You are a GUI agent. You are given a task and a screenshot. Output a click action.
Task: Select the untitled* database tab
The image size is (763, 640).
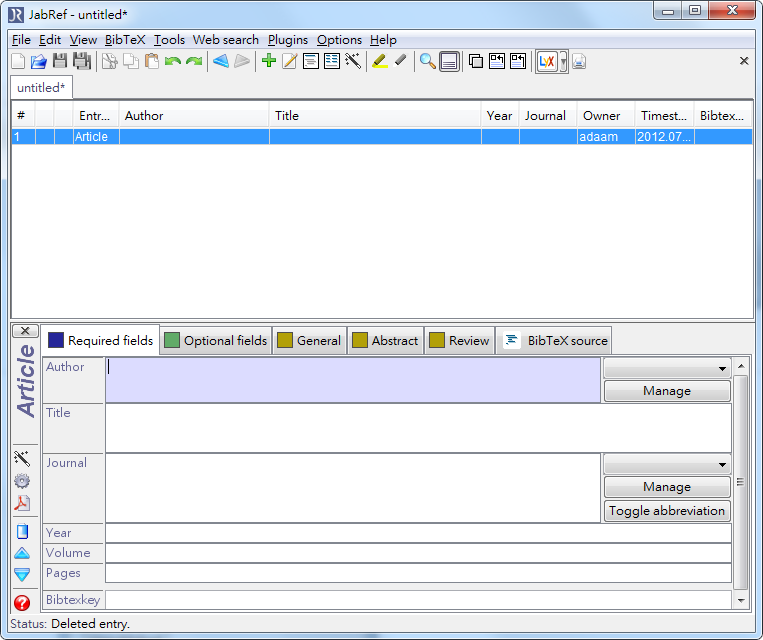pos(41,88)
